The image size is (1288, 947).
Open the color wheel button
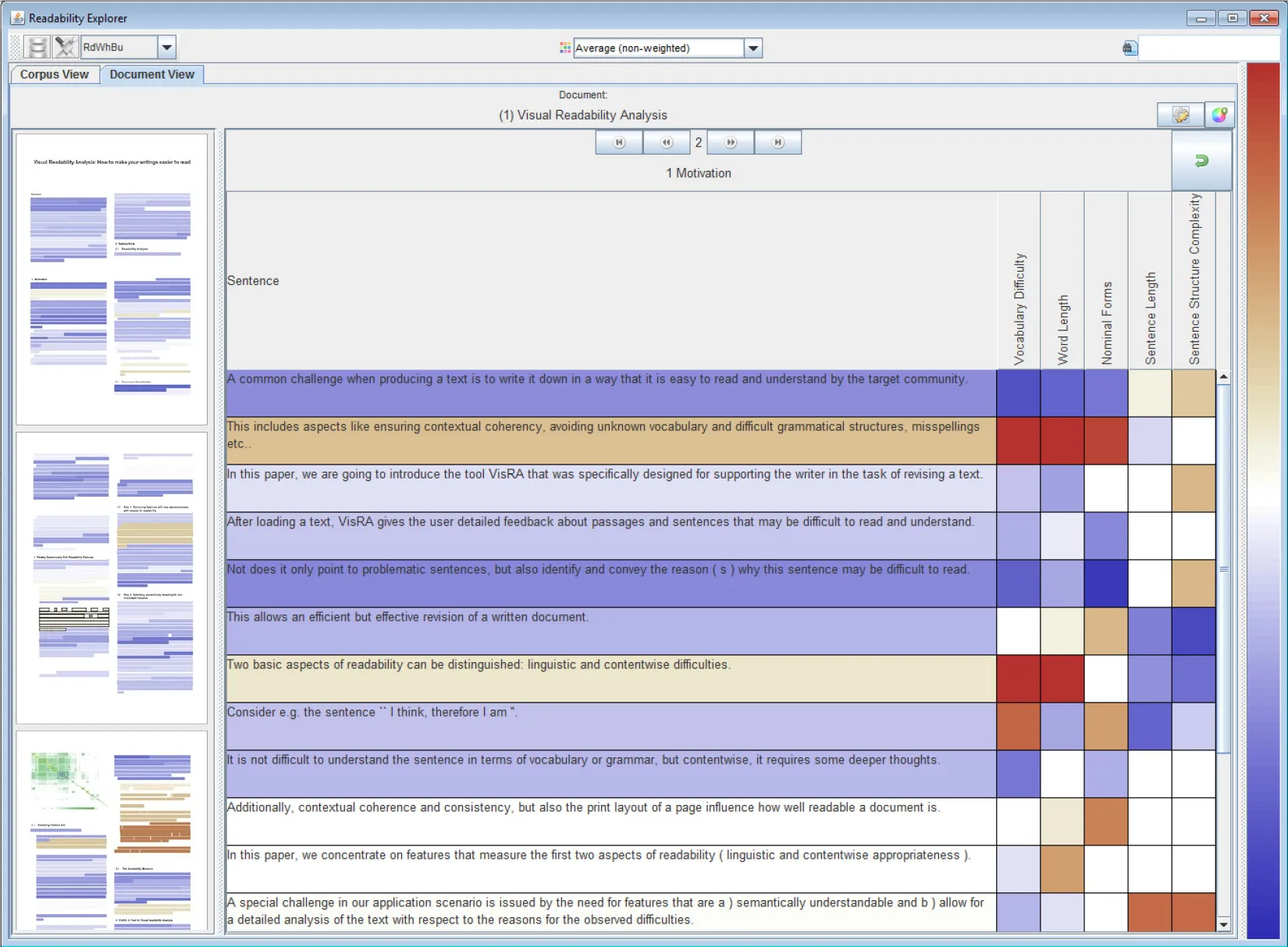tap(1219, 116)
